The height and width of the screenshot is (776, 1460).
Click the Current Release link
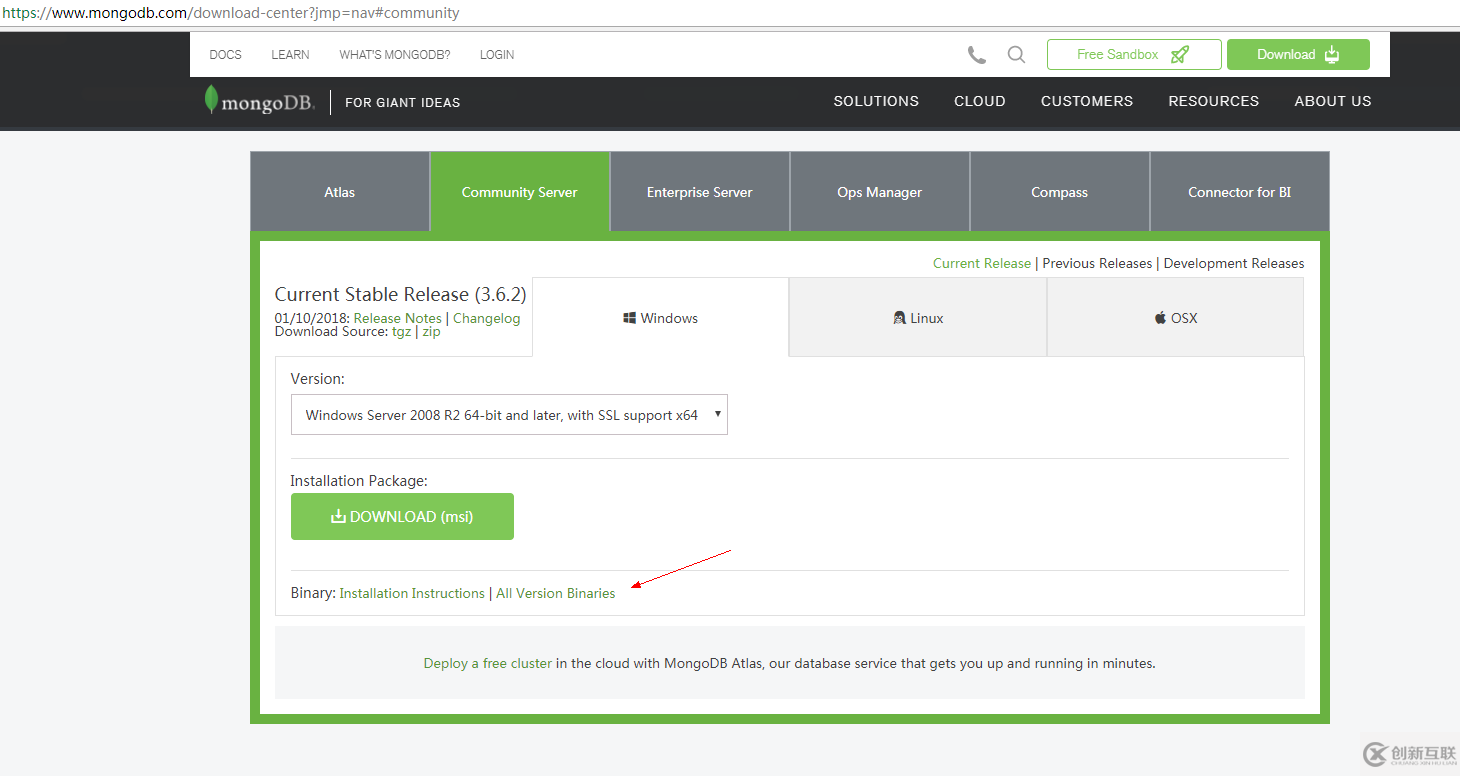point(982,263)
